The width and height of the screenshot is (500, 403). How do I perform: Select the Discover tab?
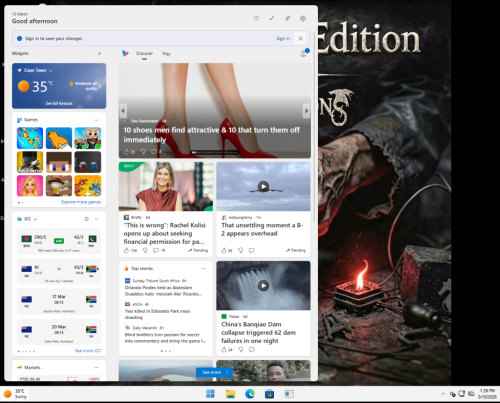click(144, 53)
